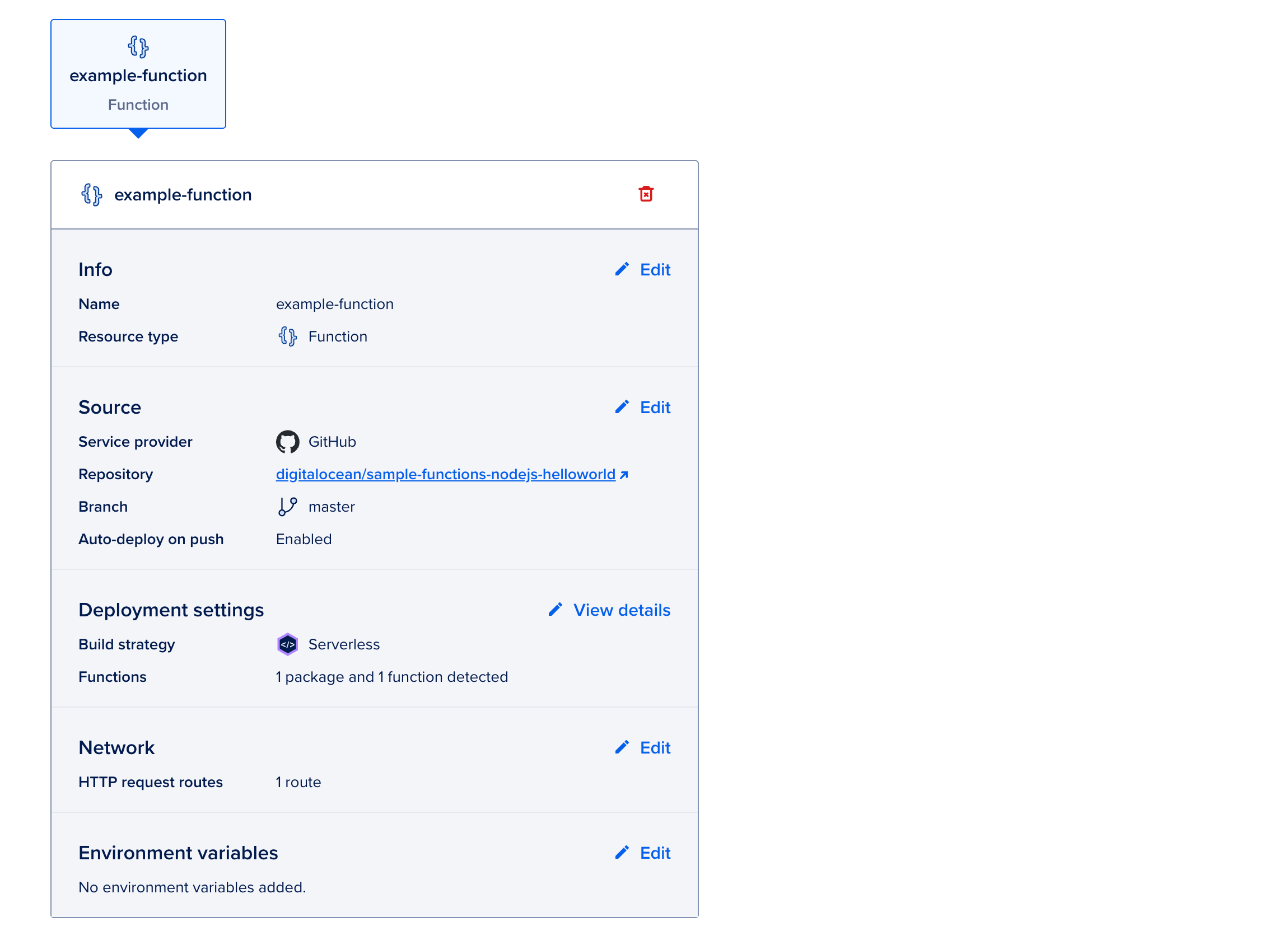Viewport: 1288px width, 936px height.
Task: Click the curly braces icon in the example-function card
Action: pos(138,46)
